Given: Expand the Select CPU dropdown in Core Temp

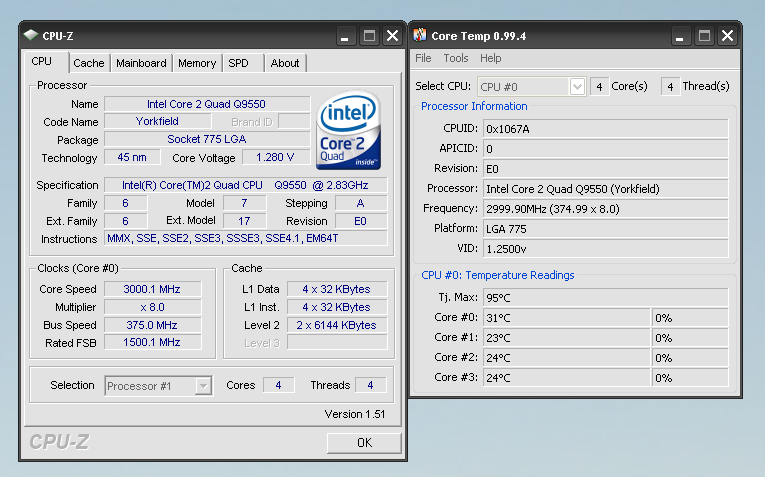Looking at the screenshot, I should coord(577,87).
